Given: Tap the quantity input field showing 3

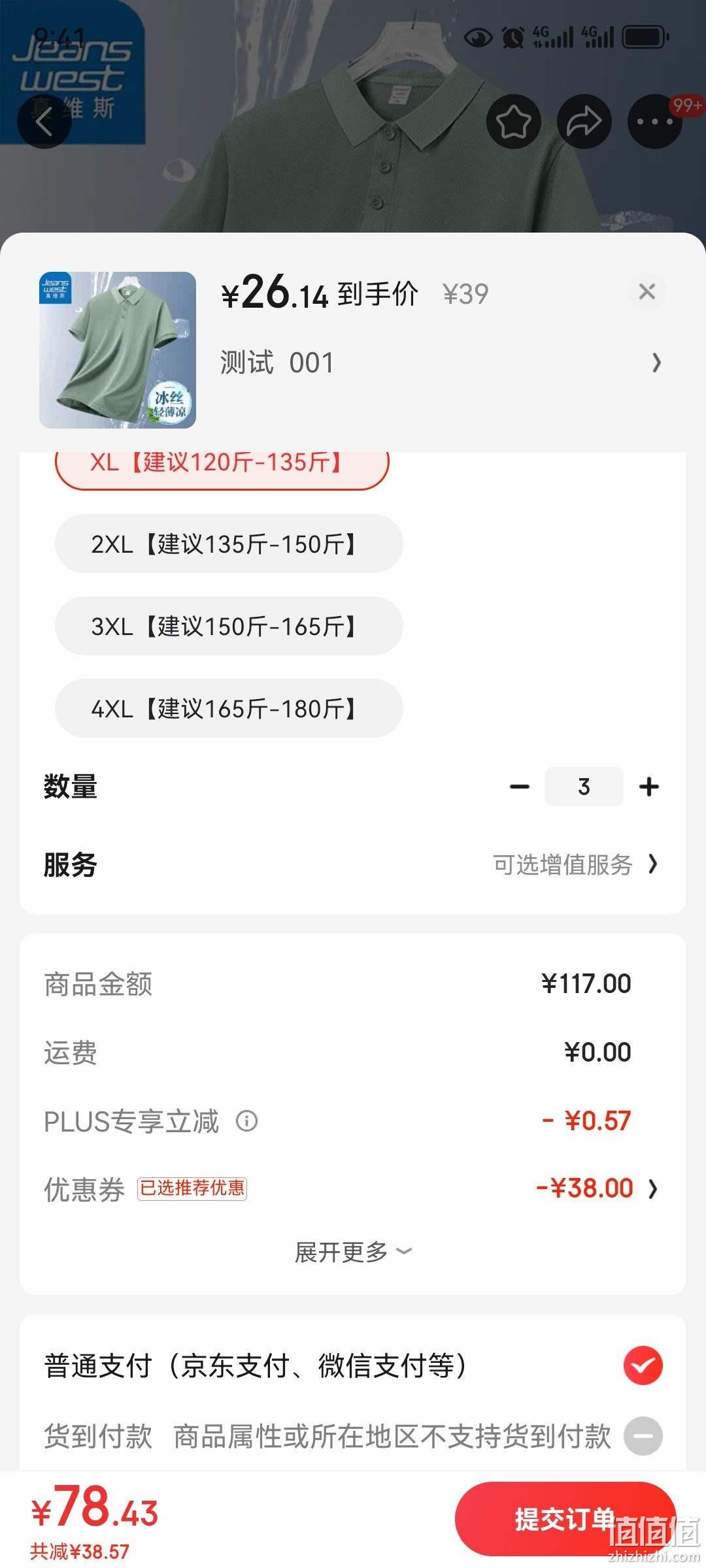Looking at the screenshot, I should 584,787.
